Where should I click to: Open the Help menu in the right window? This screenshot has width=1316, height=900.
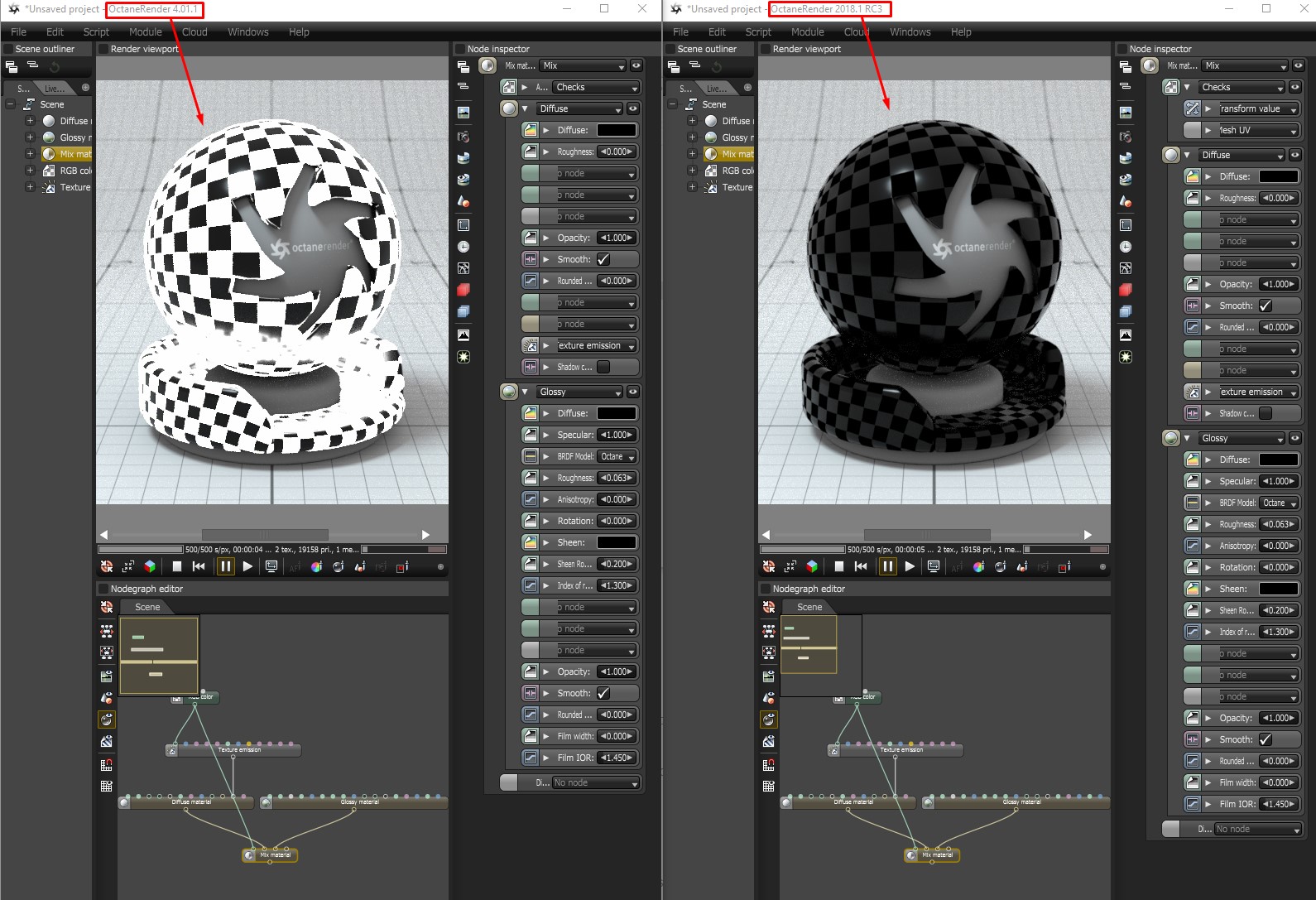(961, 32)
